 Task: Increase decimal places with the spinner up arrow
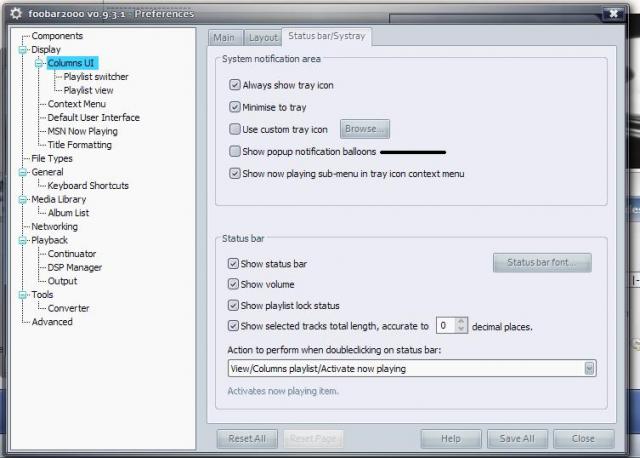click(x=461, y=322)
